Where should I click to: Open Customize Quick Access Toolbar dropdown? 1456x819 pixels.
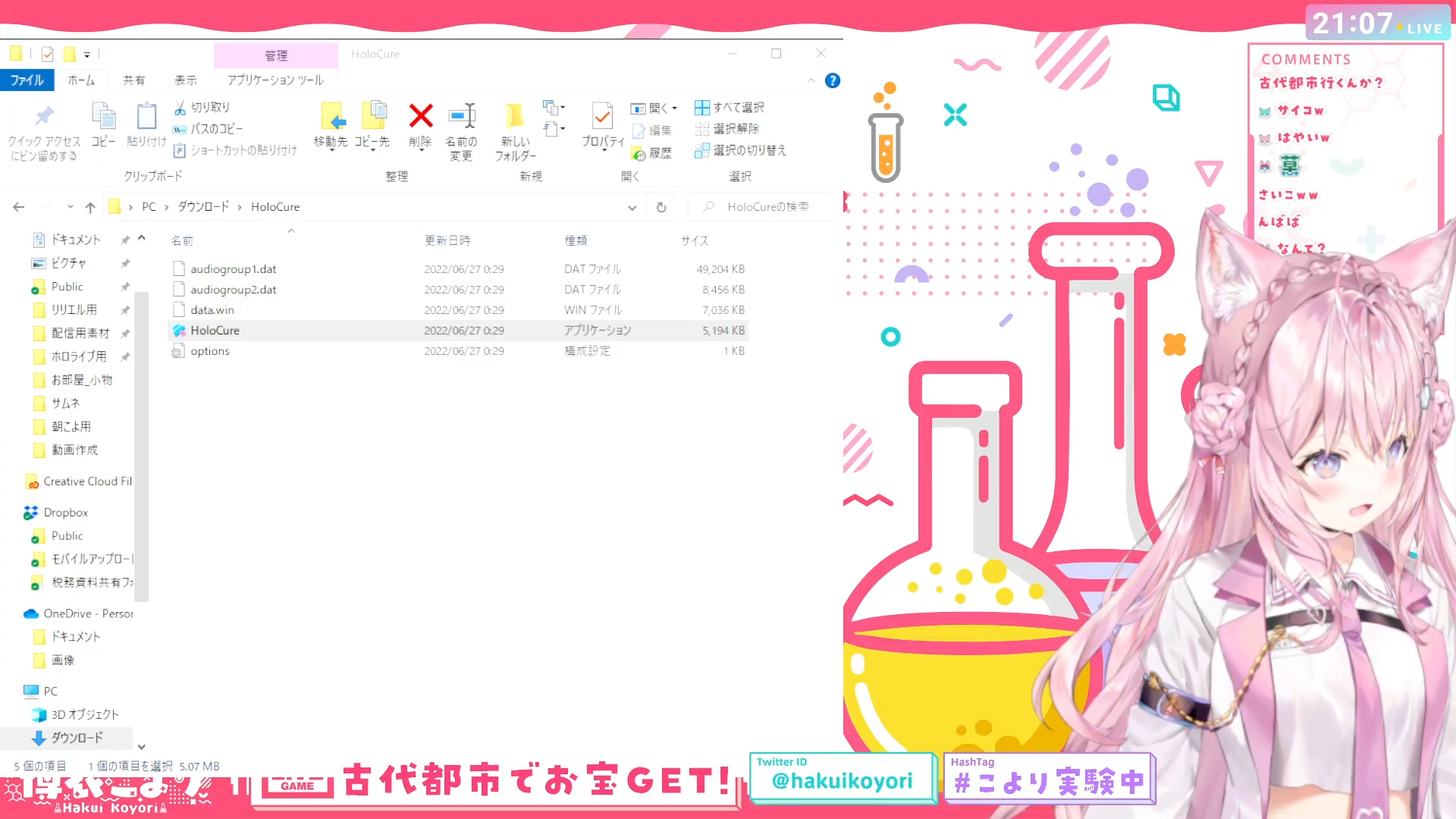87,55
